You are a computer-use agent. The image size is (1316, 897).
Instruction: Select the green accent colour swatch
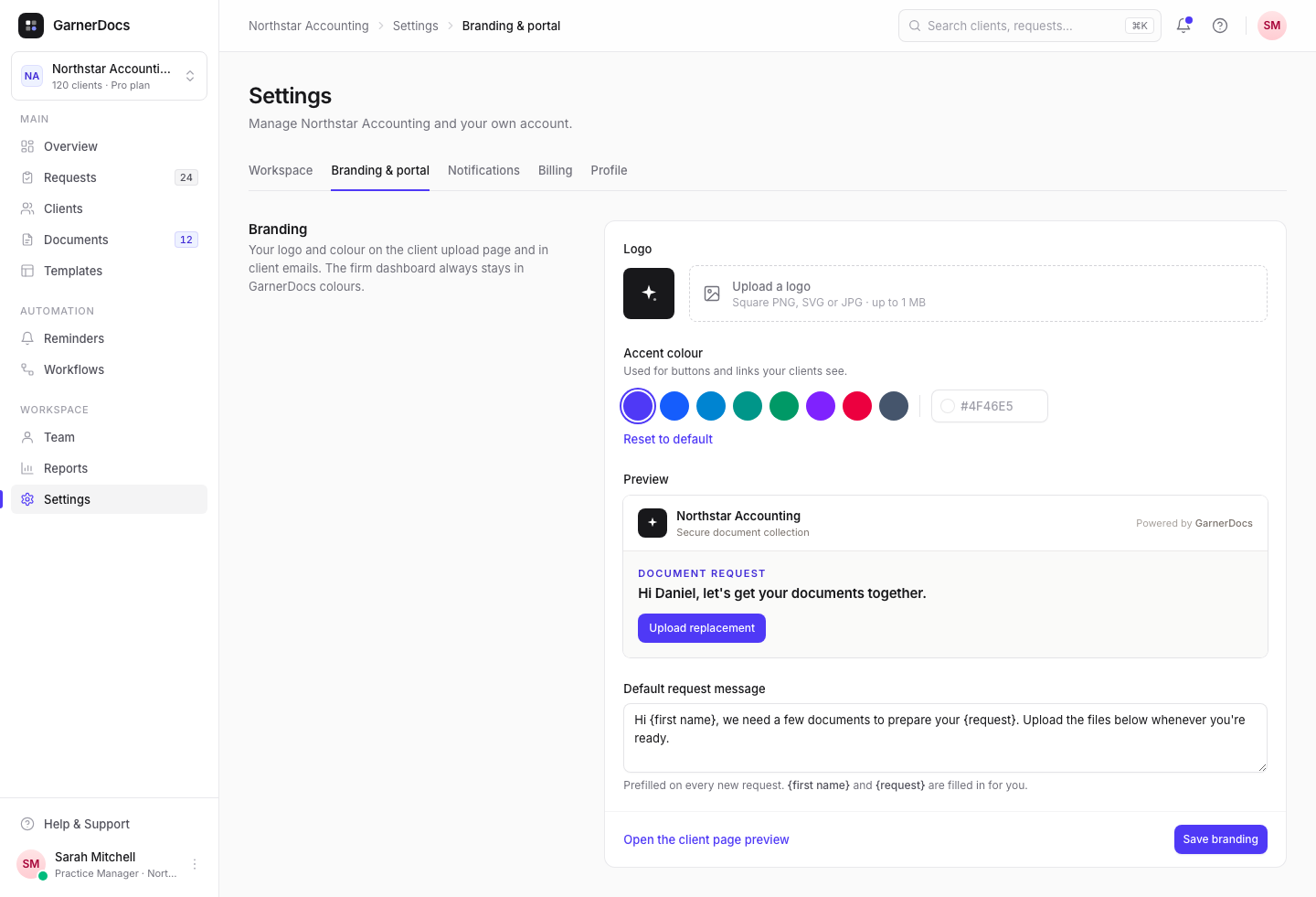coord(784,406)
